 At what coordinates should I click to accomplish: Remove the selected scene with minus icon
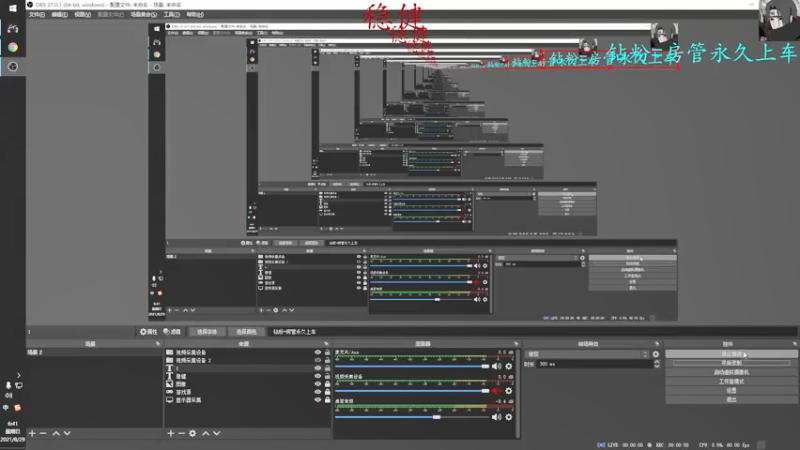click(x=43, y=433)
